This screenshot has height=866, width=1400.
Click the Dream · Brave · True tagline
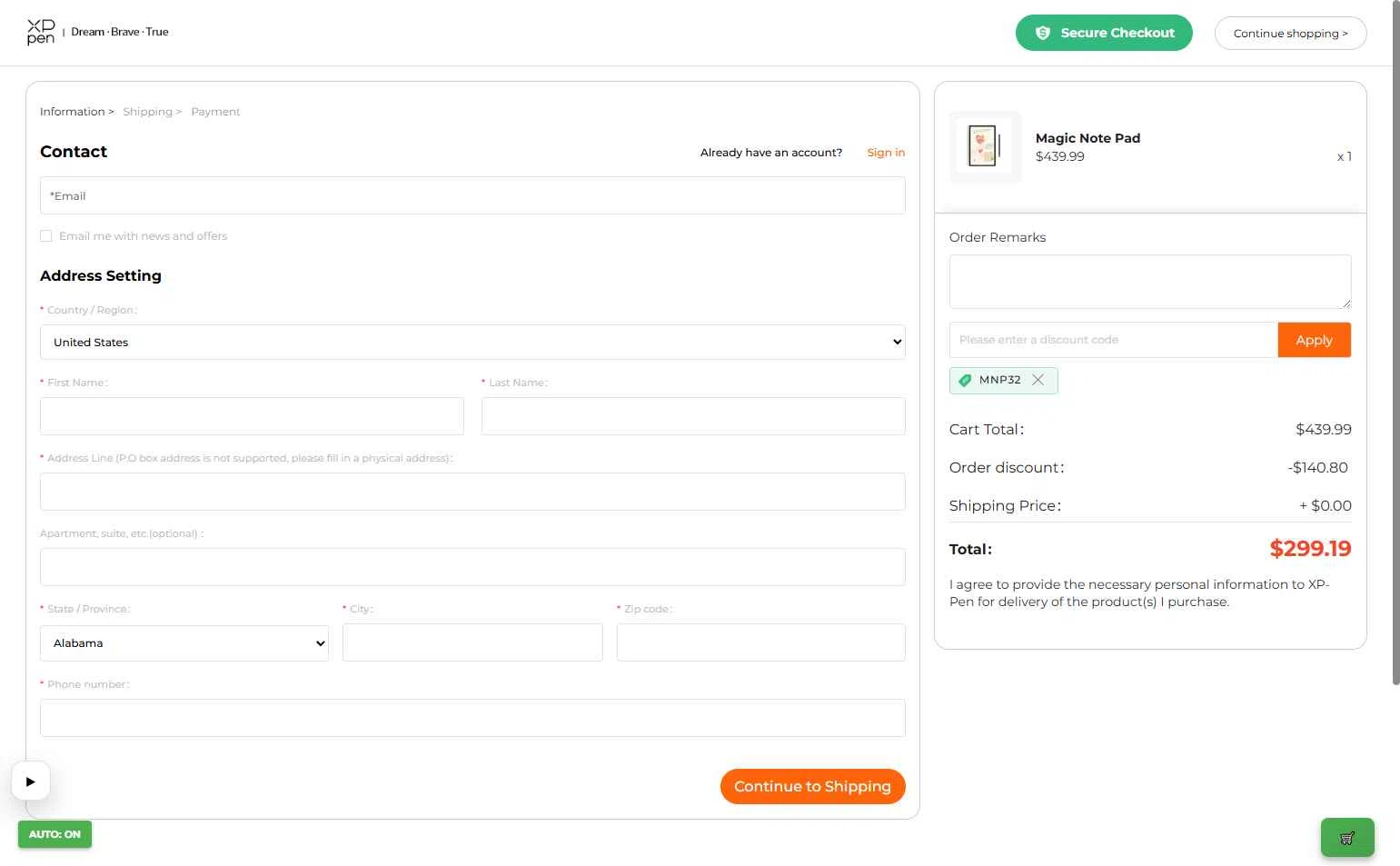(x=120, y=32)
